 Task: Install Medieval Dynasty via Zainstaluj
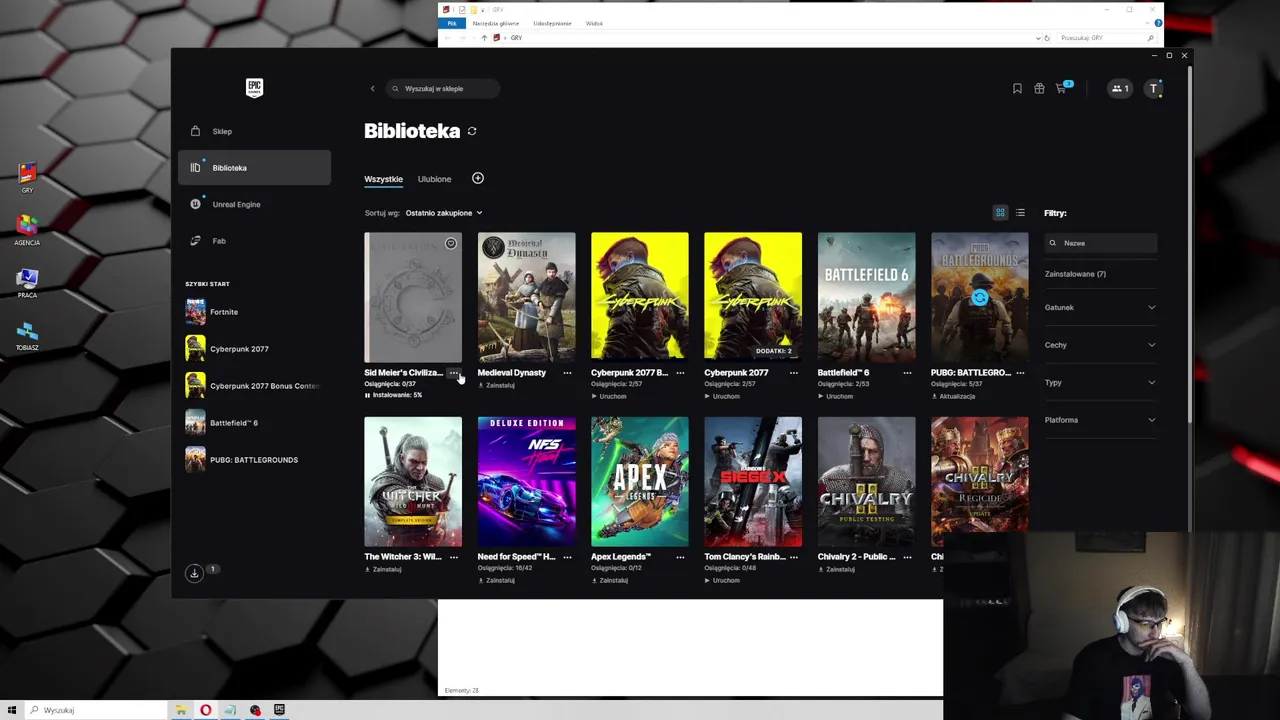pyautogui.click(x=496, y=385)
